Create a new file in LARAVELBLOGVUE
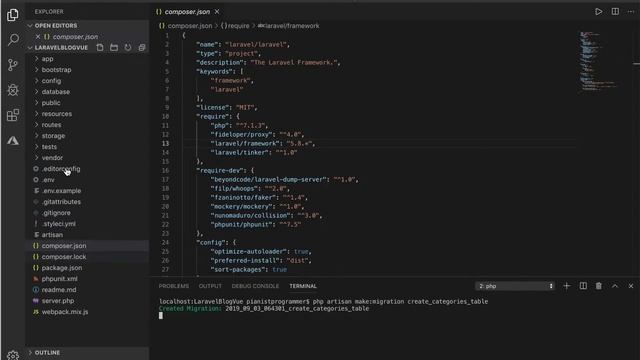 point(100,47)
